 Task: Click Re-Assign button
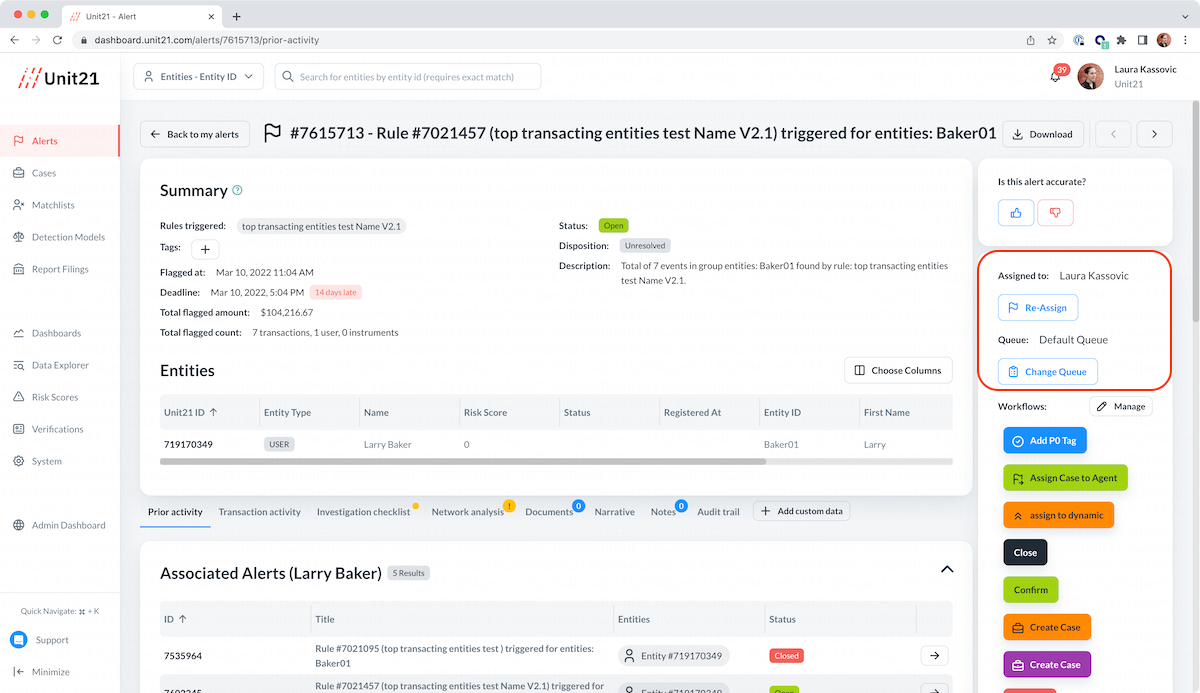click(1038, 308)
